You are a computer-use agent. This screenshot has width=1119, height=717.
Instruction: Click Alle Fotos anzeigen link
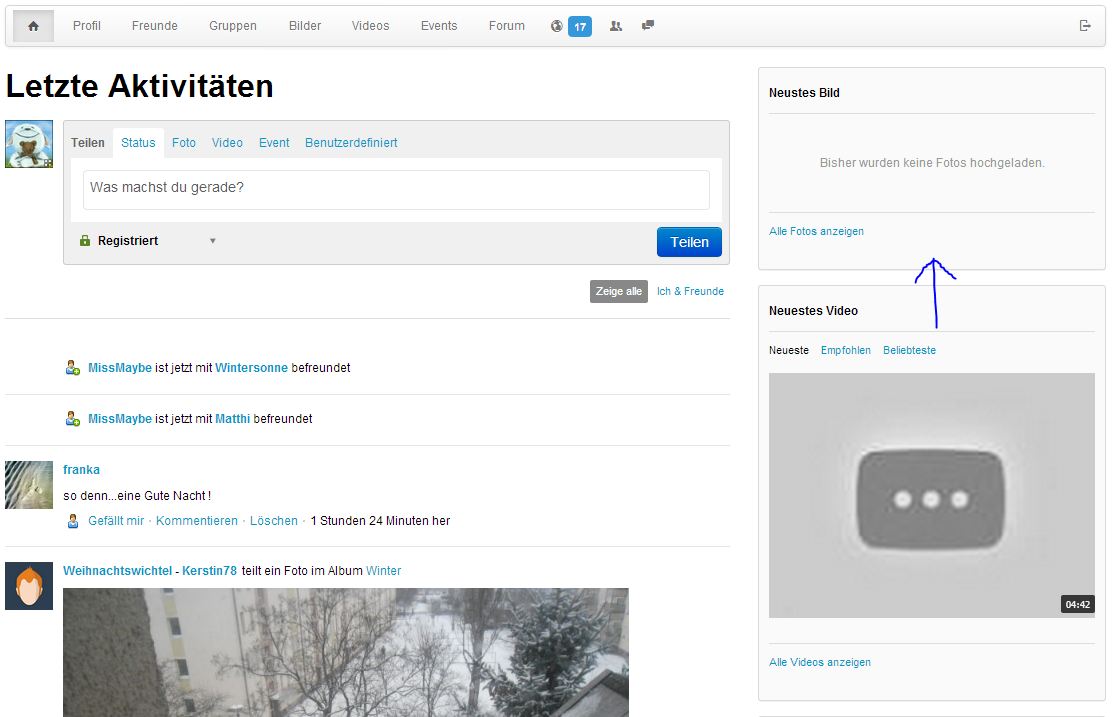(816, 231)
